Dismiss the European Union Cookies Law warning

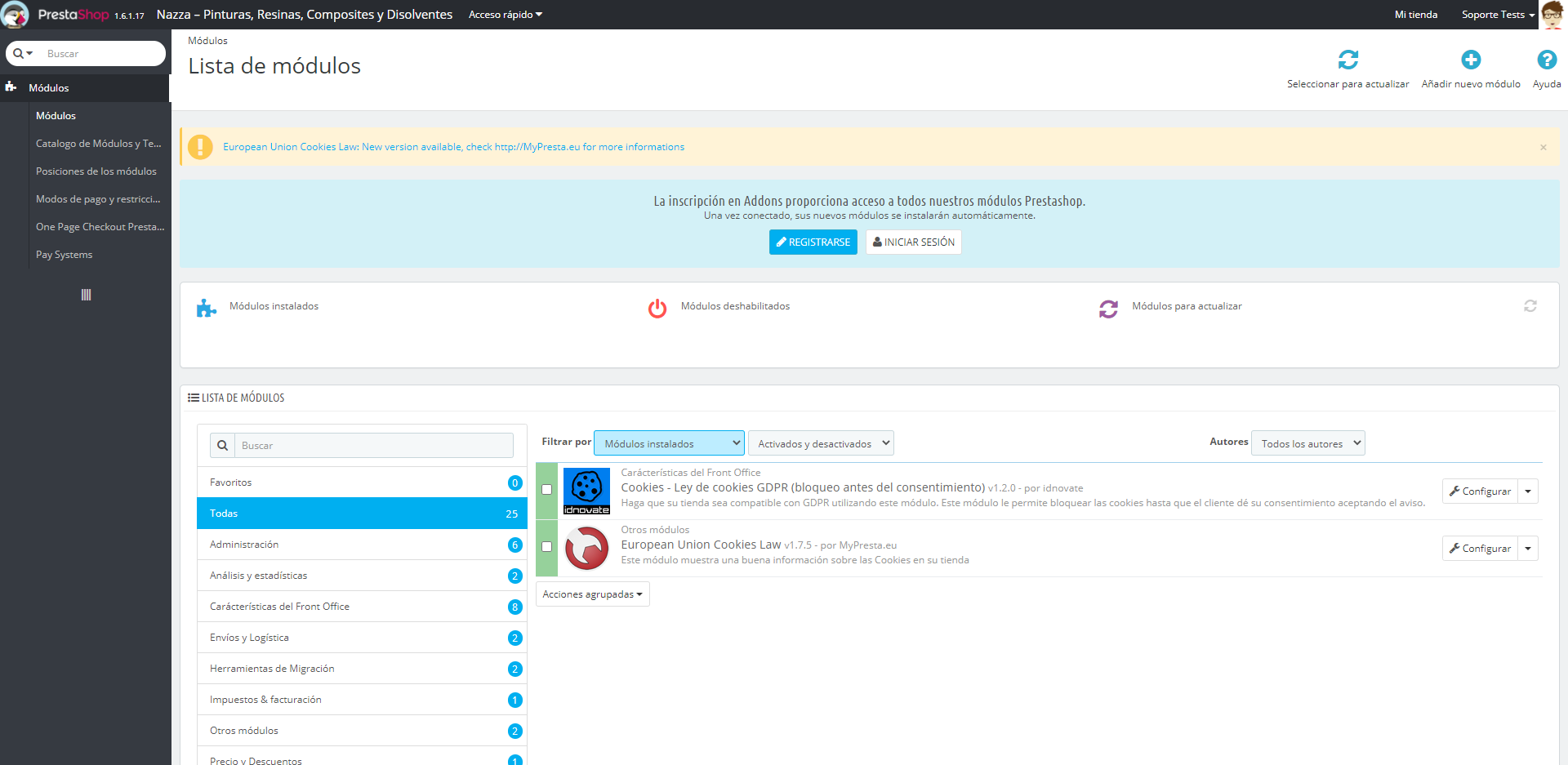click(x=1543, y=148)
